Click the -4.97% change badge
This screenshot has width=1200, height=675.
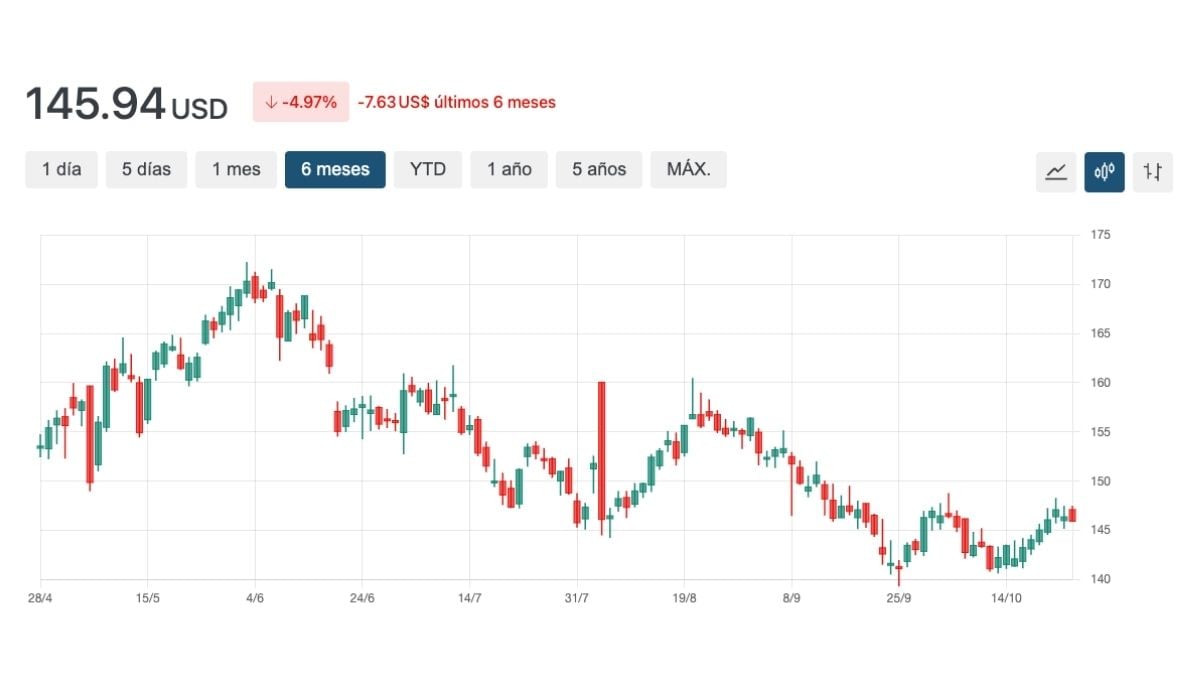tap(301, 102)
